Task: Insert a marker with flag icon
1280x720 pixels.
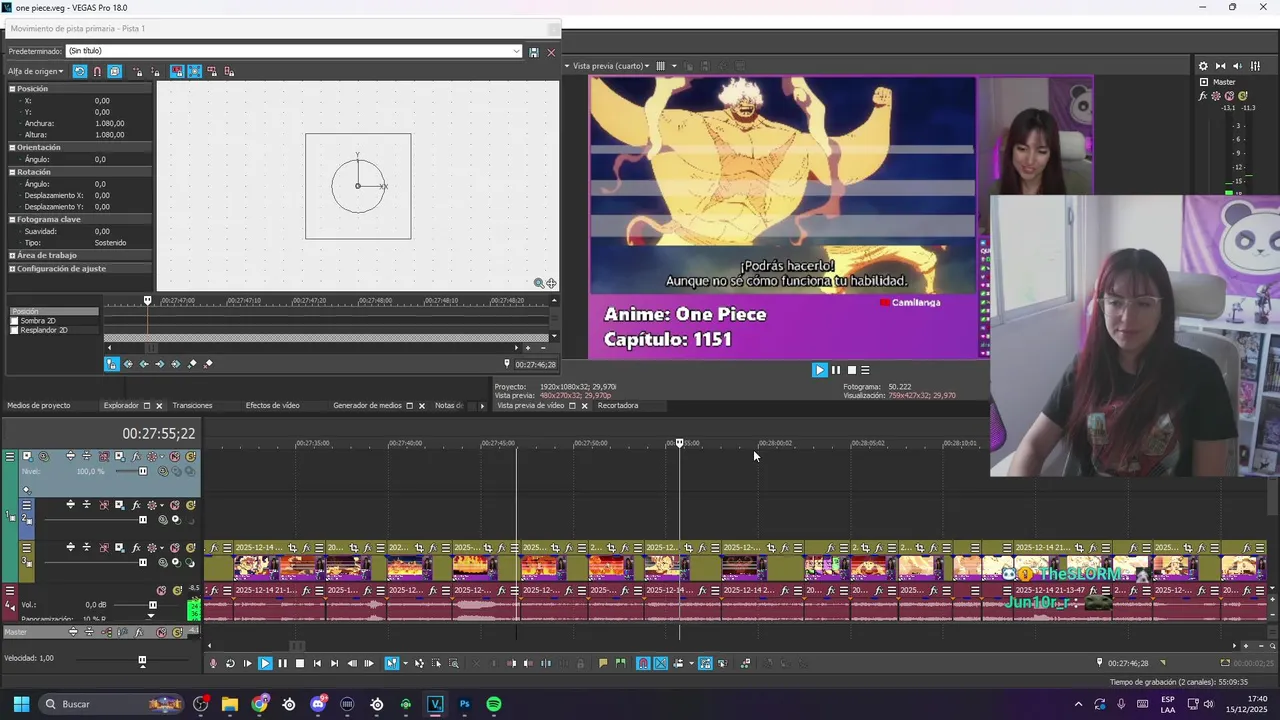Action: 603,663
